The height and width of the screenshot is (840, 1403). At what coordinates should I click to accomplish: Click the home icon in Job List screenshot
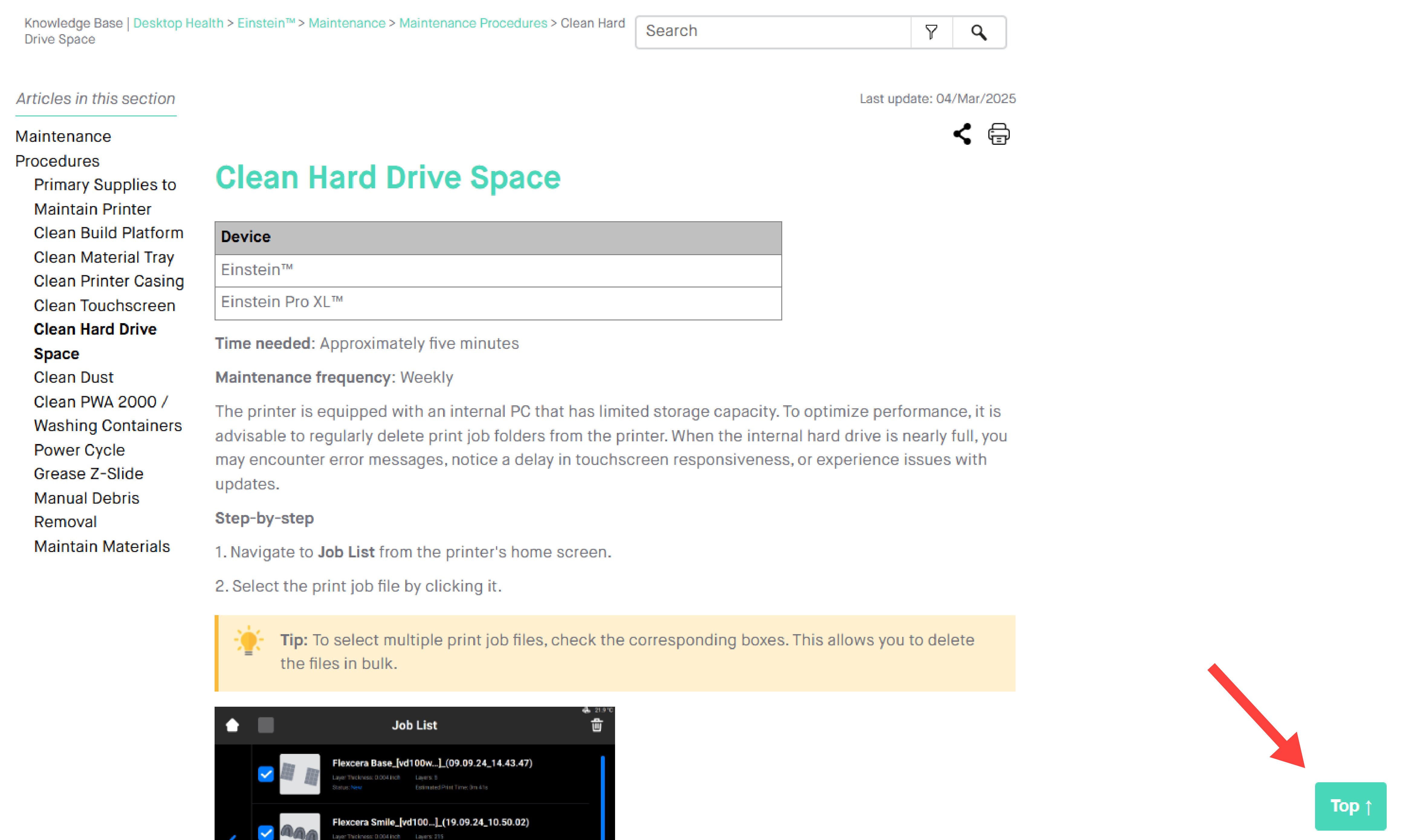pyautogui.click(x=232, y=725)
